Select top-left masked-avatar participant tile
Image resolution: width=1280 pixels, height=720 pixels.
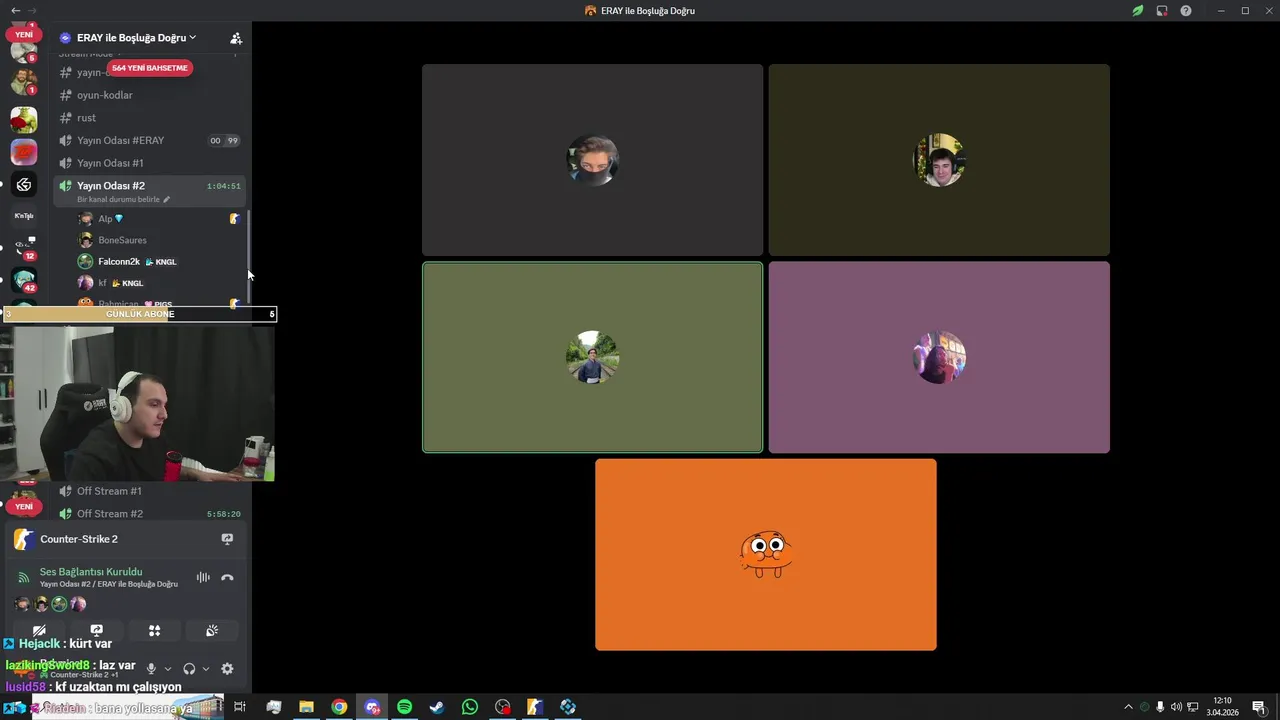click(x=592, y=160)
